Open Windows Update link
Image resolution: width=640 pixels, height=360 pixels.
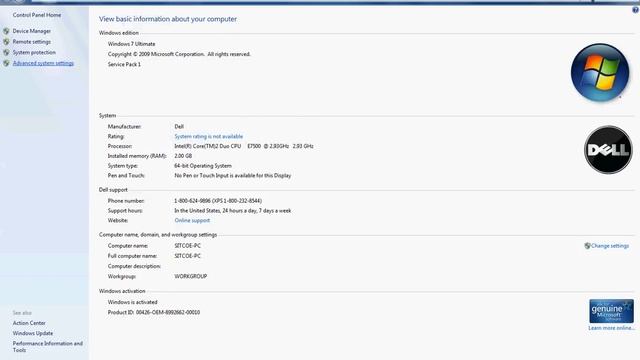(x=33, y=333)
